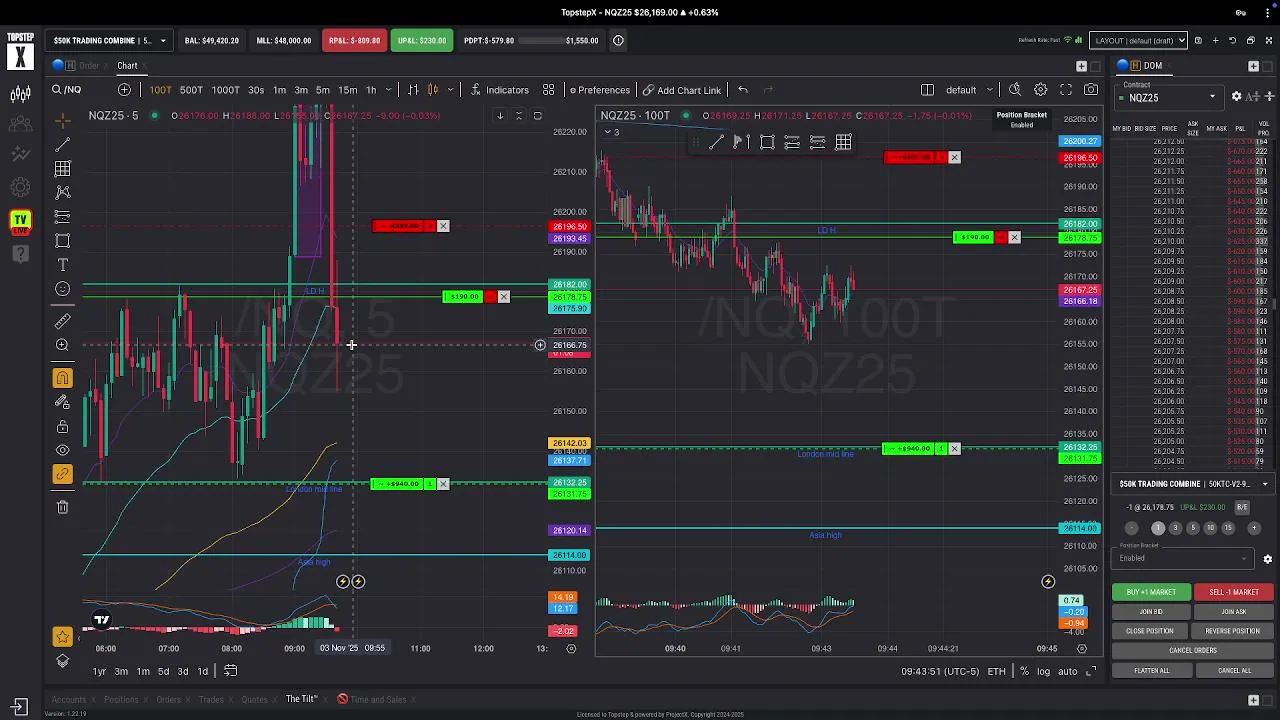Open the layout templates grid icon
The height and width of the screenshot is (720, 1280).
549,90
